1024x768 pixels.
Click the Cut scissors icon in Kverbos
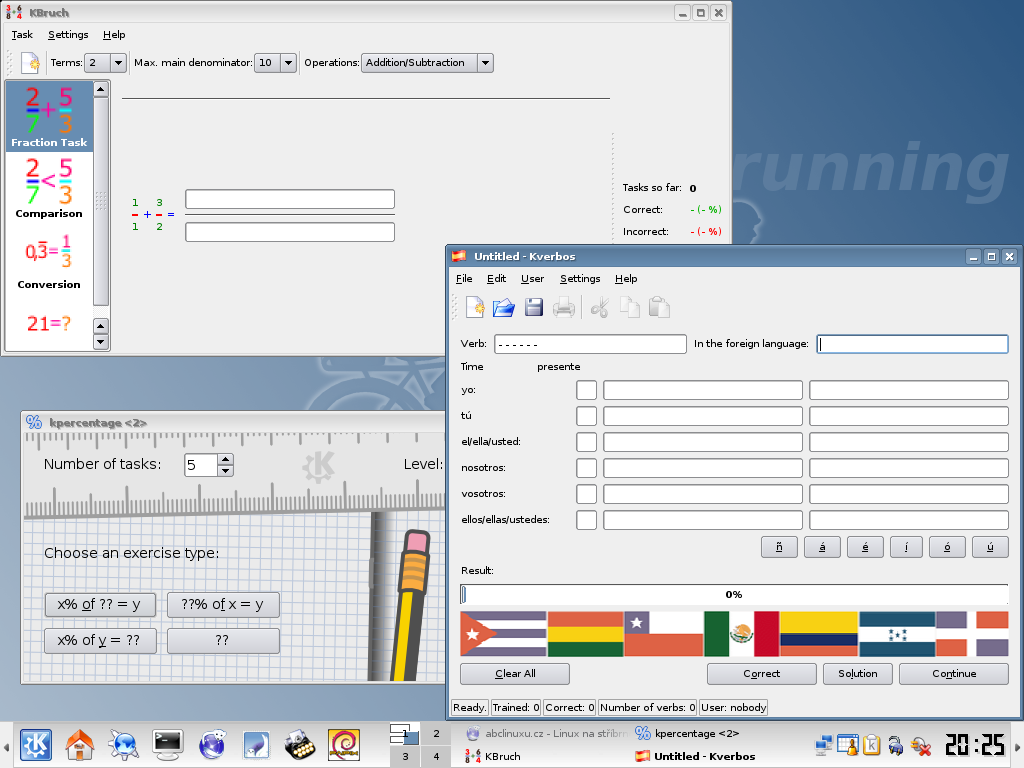pos(600,307)
